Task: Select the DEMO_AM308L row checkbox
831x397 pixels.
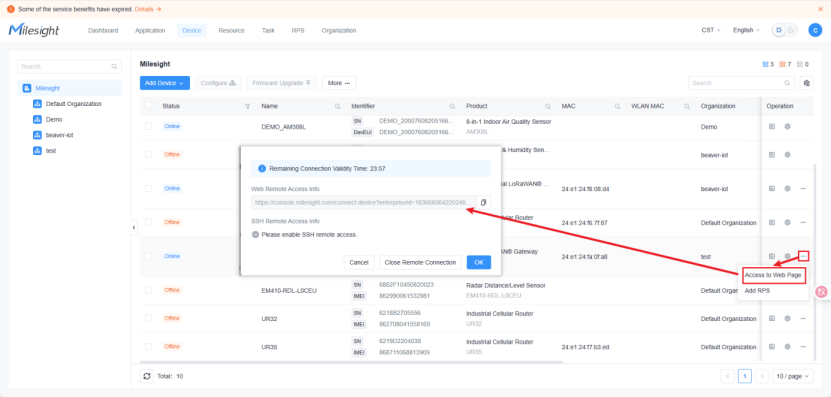Action: point(148,127)
